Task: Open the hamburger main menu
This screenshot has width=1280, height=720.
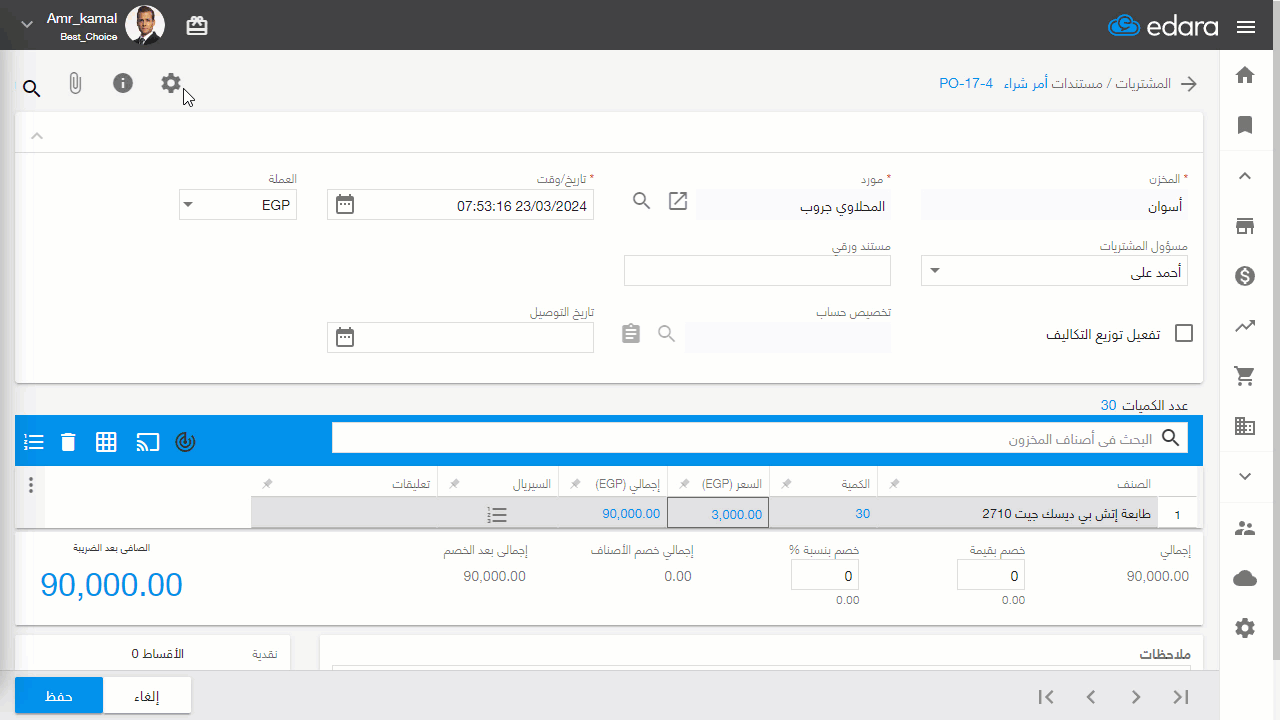Action: pos(1246,27)
